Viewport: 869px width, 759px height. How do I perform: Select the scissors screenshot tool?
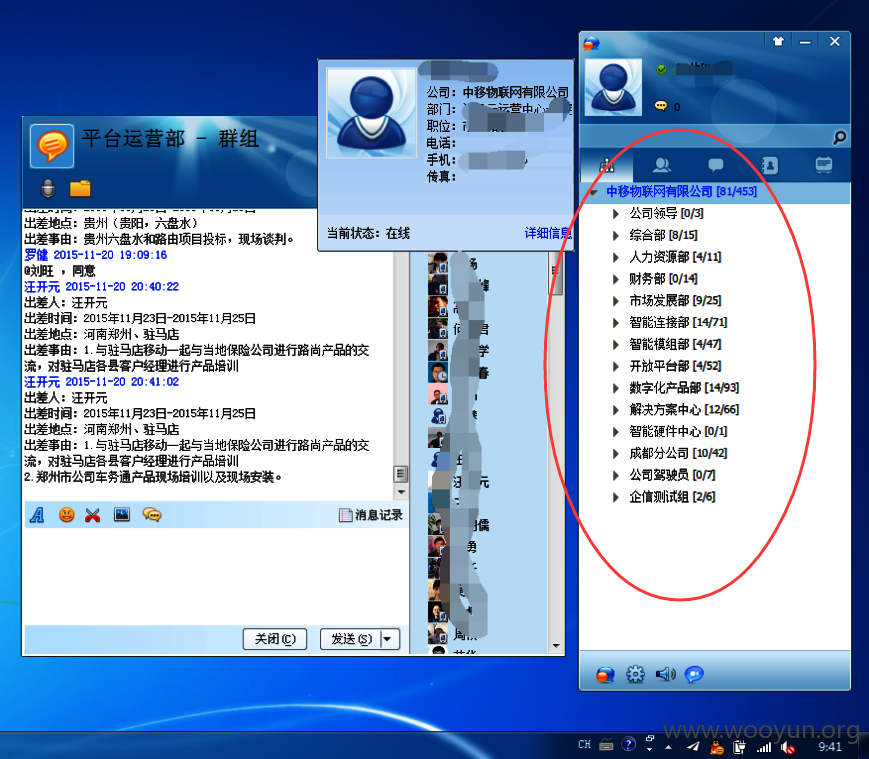[x=93, y=515]
